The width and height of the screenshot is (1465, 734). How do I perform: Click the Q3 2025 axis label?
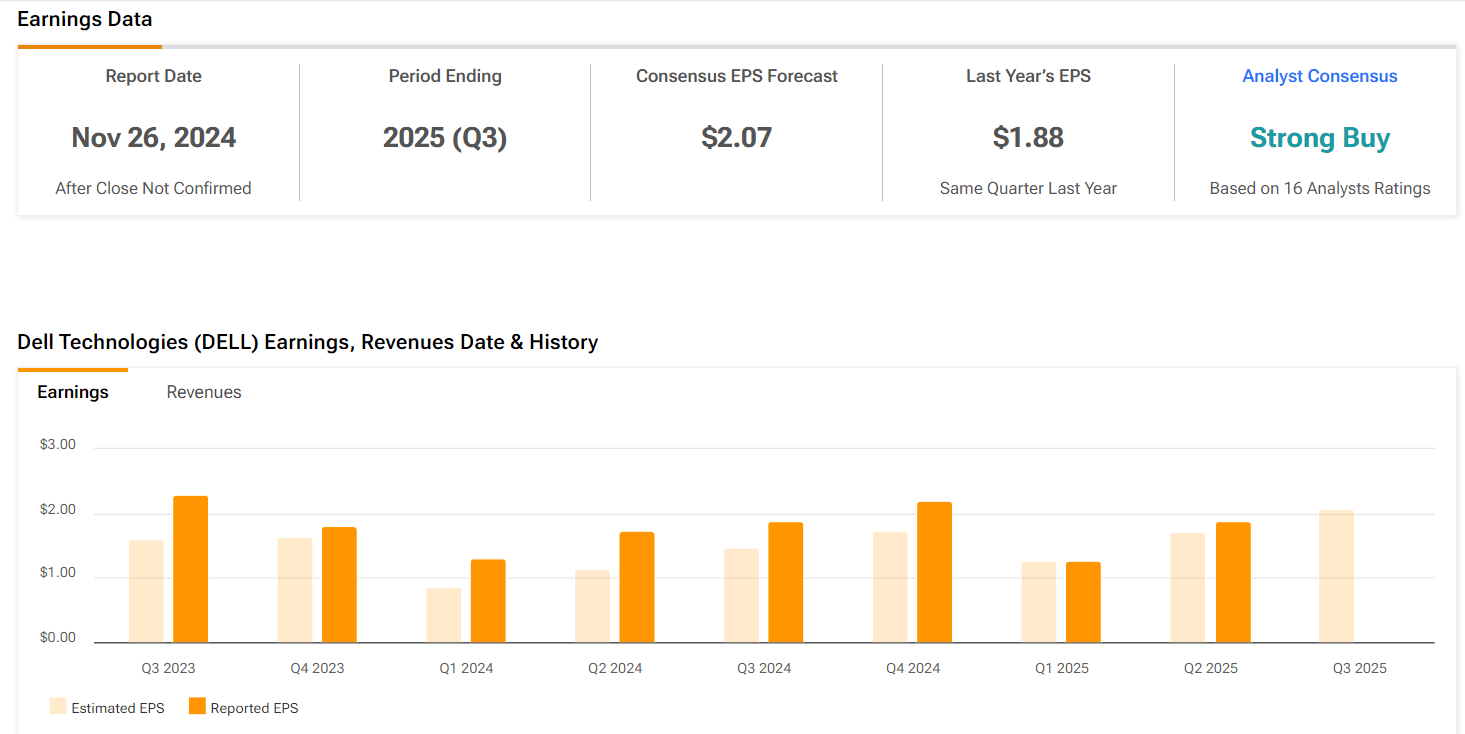tap(1359, 668)
